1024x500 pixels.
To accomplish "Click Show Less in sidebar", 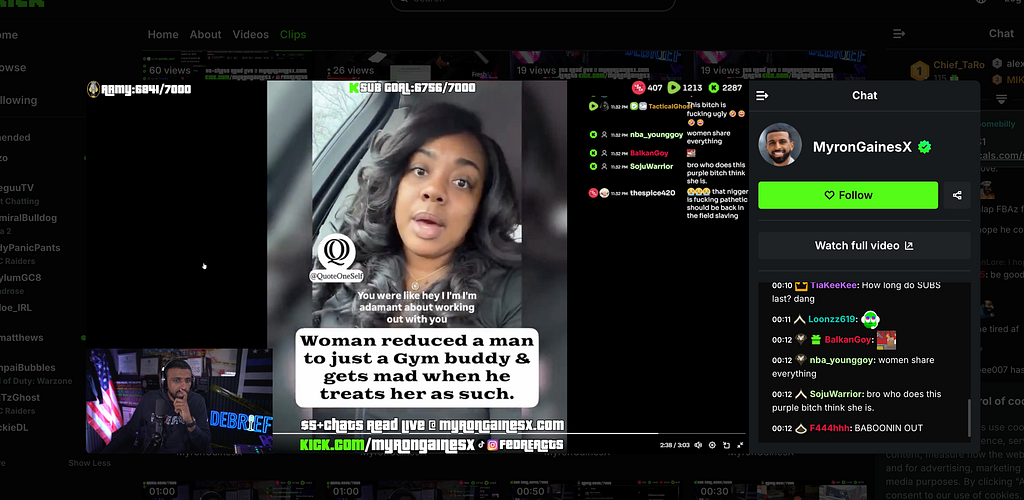I will pos(89,463).
